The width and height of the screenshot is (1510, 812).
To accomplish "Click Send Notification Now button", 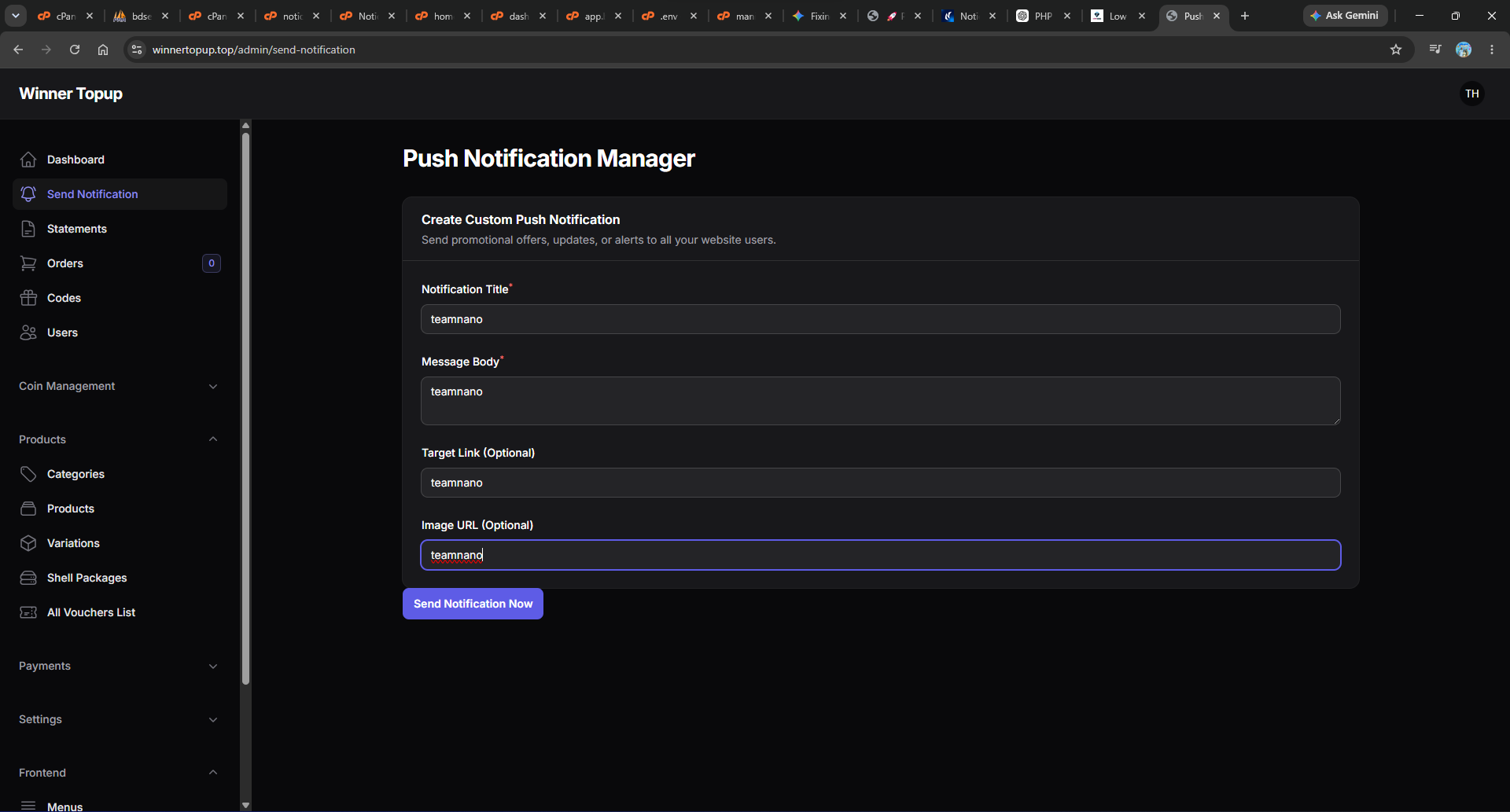I will click(x=473, y=604).
